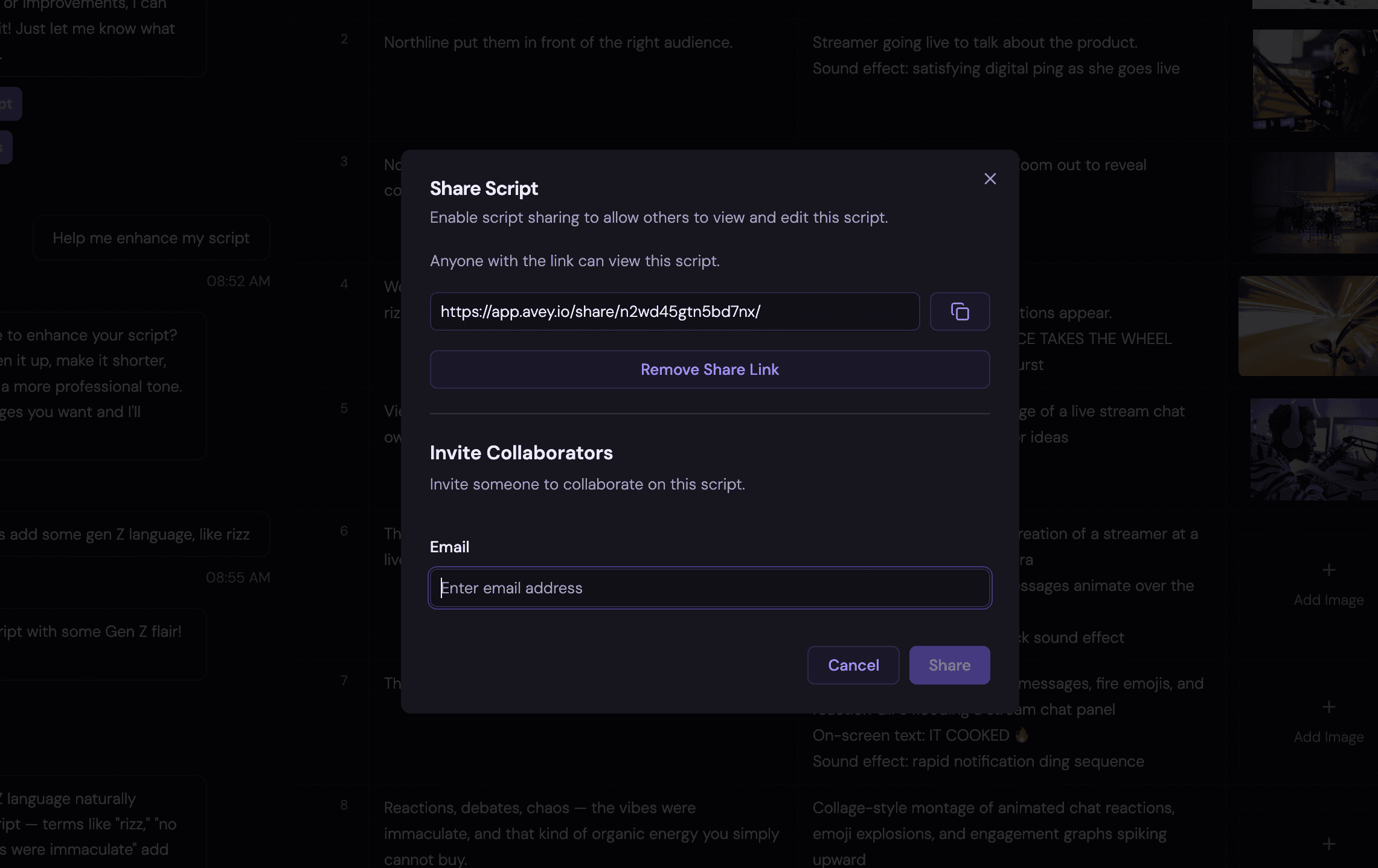Click the gen Z language chat message
Viewport: 1378px width, 868px height.
tap(129, 534)
